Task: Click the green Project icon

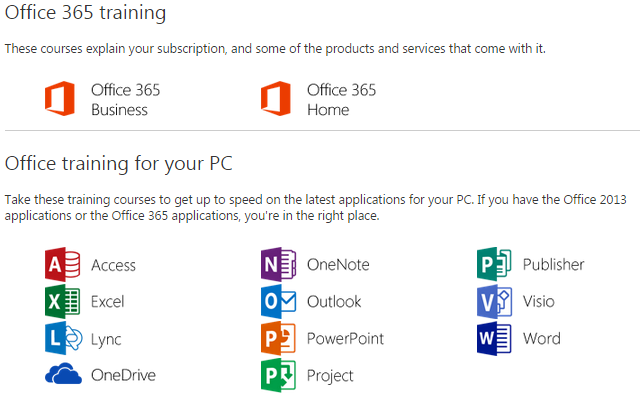Action: tap(278, 375)
